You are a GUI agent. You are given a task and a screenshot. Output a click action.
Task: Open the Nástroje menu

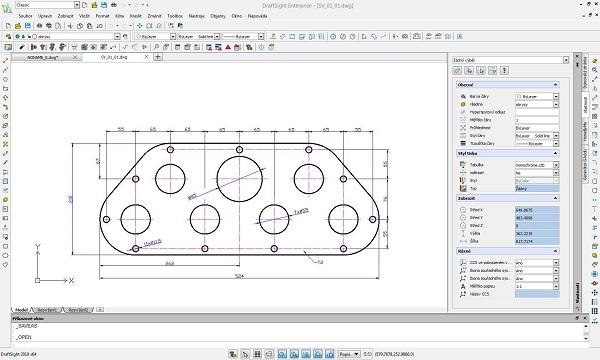click(x=196, y=16)
